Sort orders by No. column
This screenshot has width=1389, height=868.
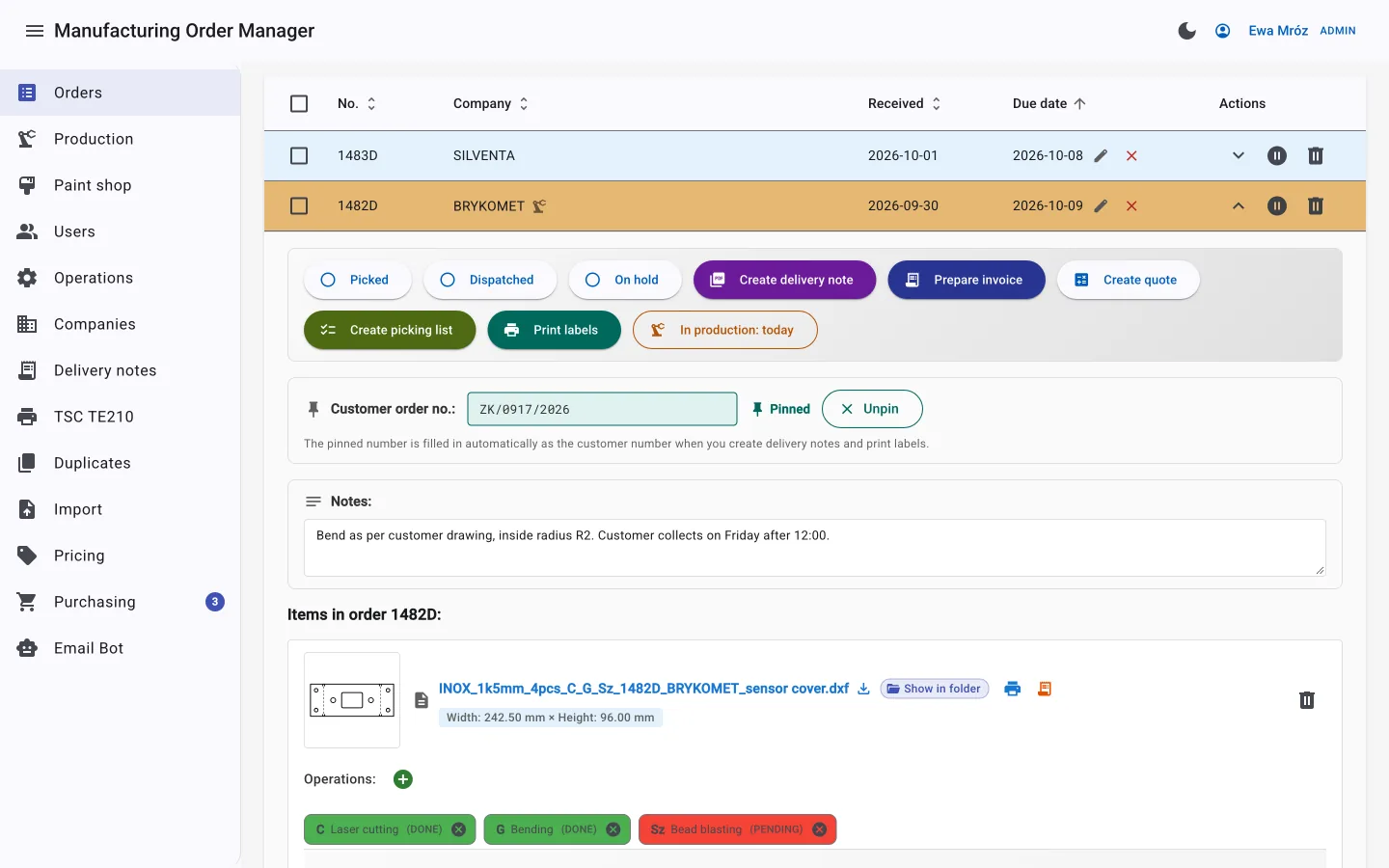coord(358,103)
